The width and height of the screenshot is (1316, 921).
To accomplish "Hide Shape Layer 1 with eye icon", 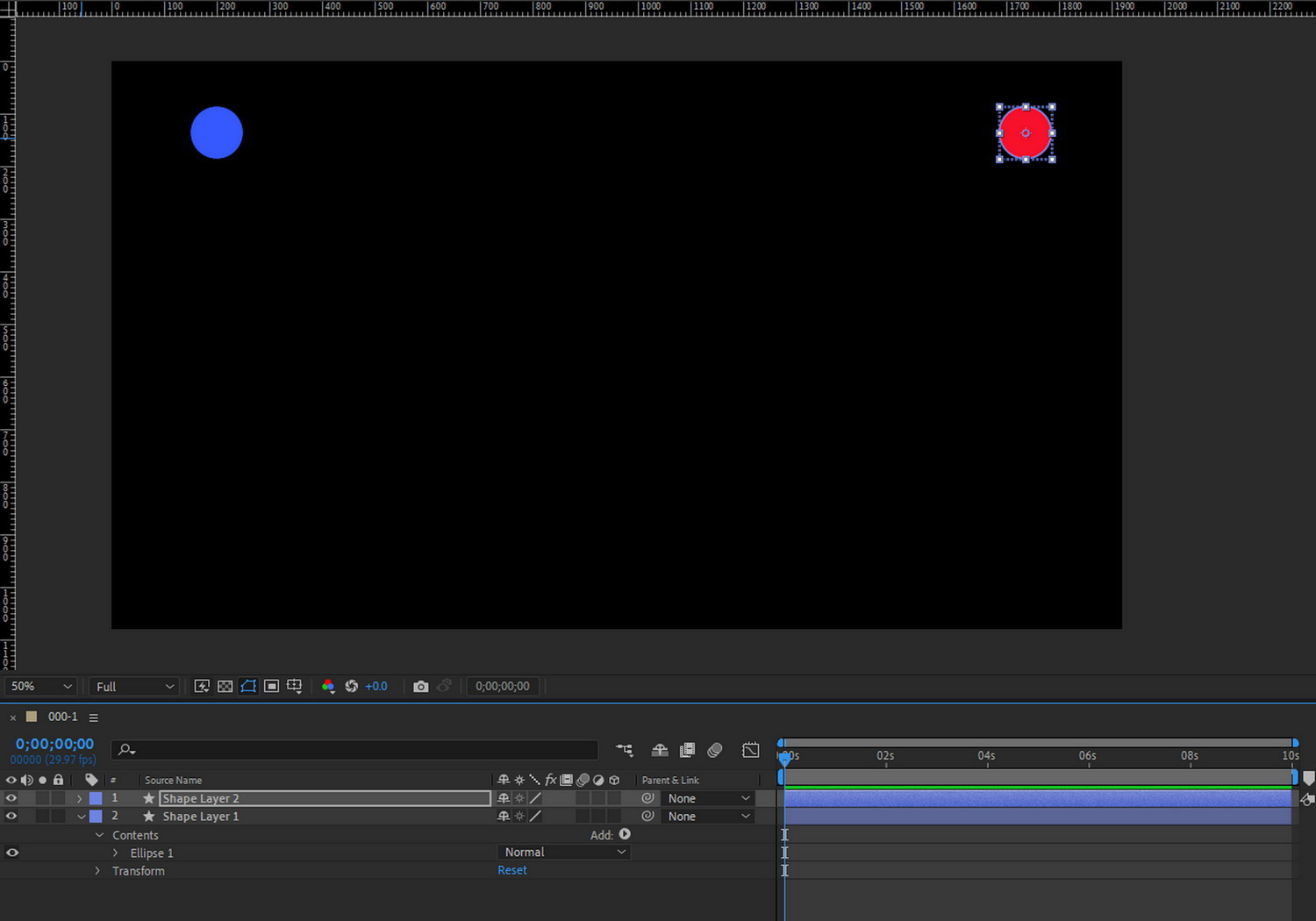I will [11, 816].
